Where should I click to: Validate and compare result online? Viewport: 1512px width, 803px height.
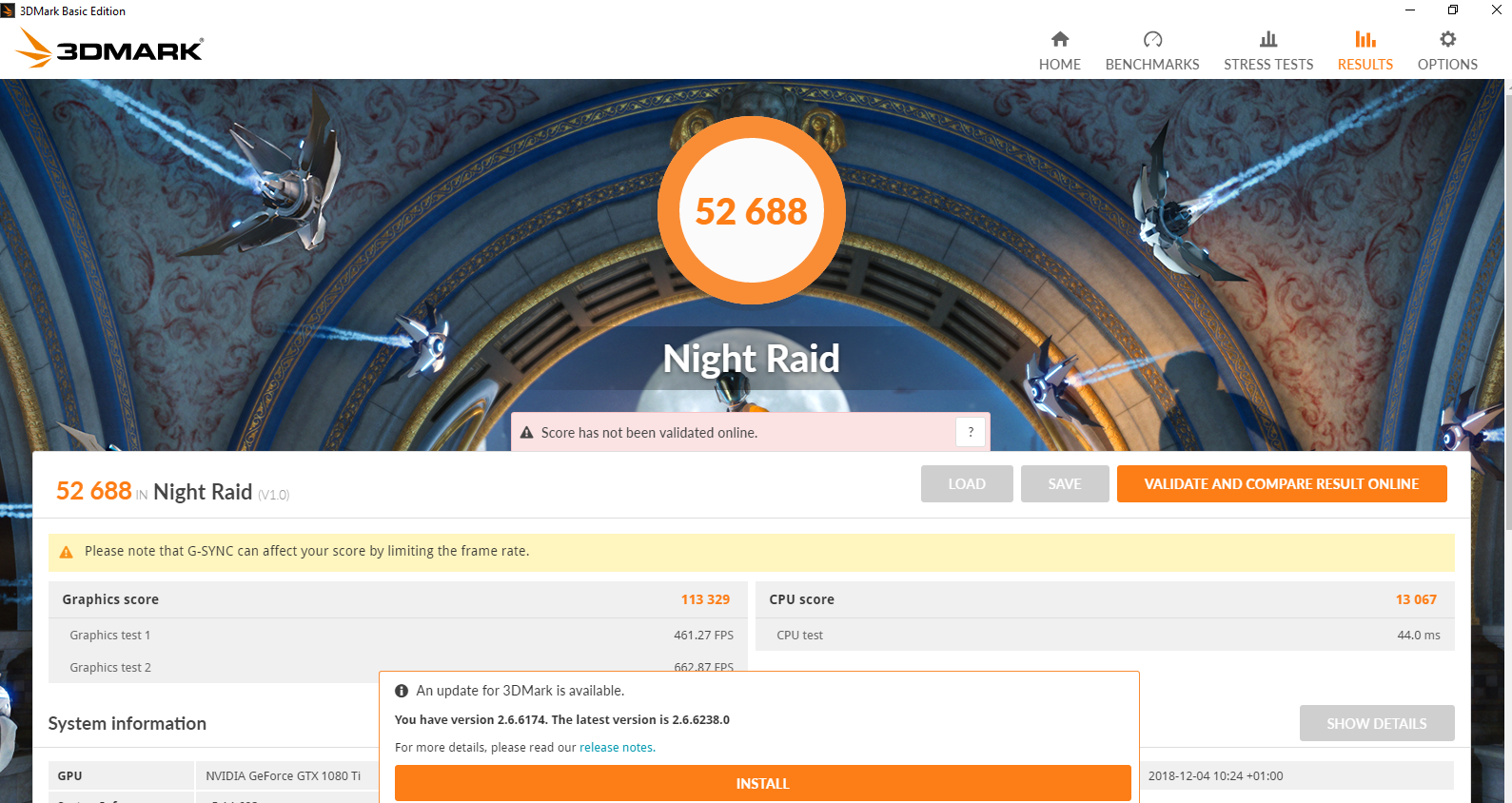point(1282,483)
